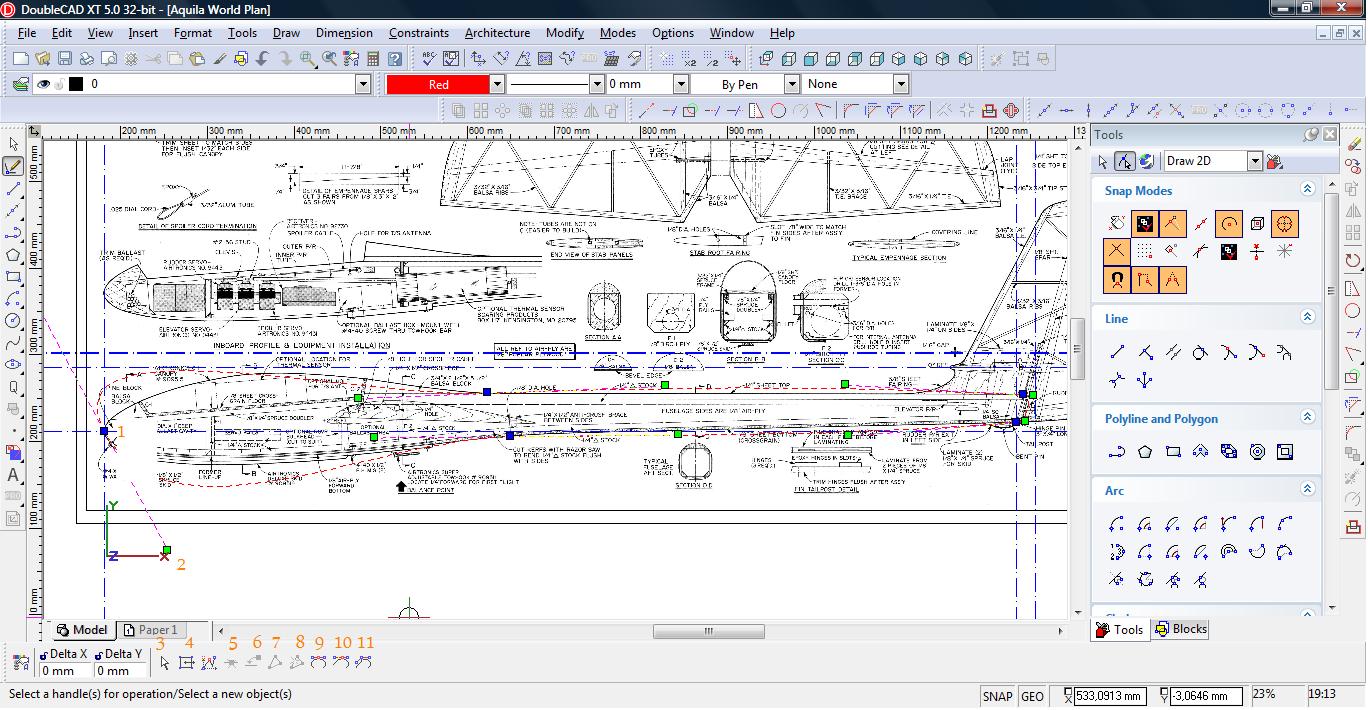Toggle layer visibility eye icon
The width and height of the screenshot is (1368, 710).
[43, 85]
